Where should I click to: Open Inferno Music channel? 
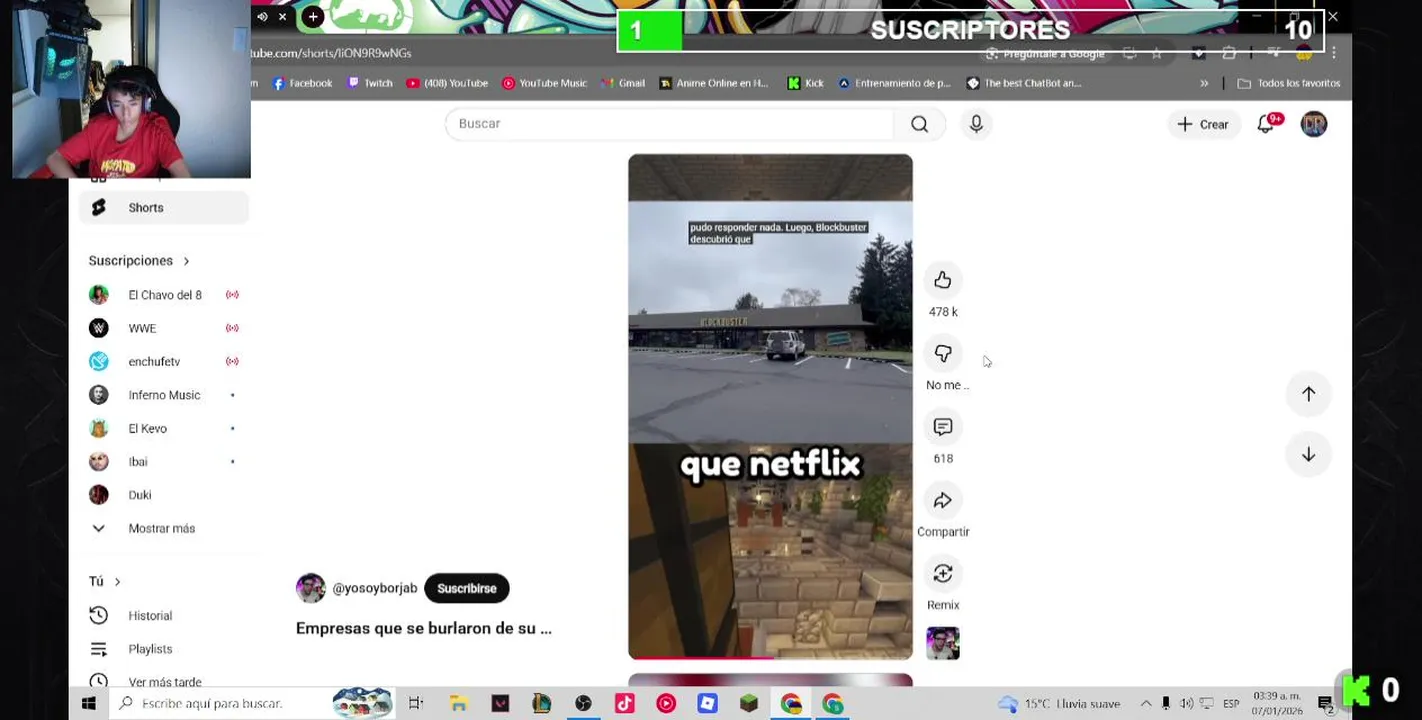[x=163, y=395]
